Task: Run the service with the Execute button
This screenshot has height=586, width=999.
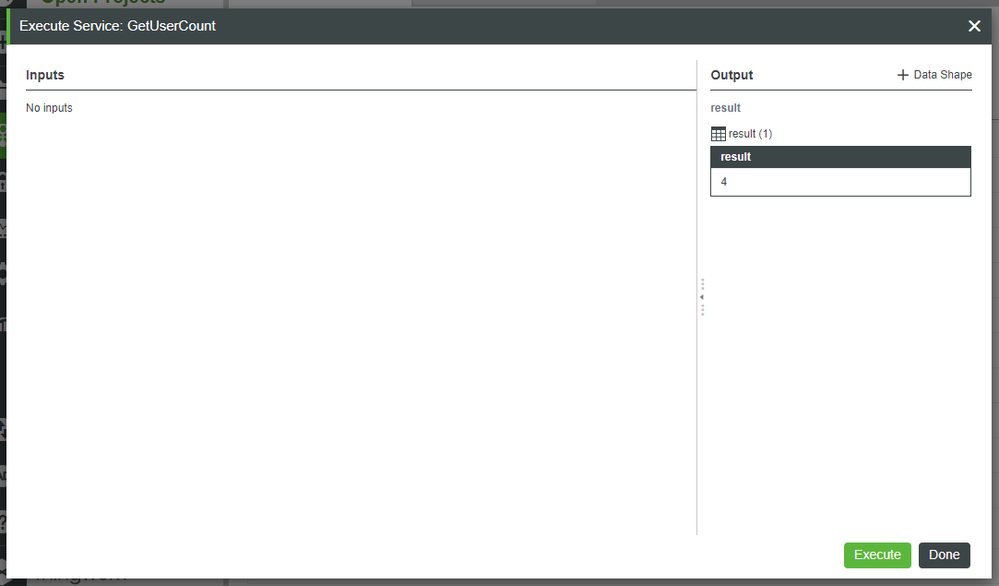Action: [x=877, y=554]
